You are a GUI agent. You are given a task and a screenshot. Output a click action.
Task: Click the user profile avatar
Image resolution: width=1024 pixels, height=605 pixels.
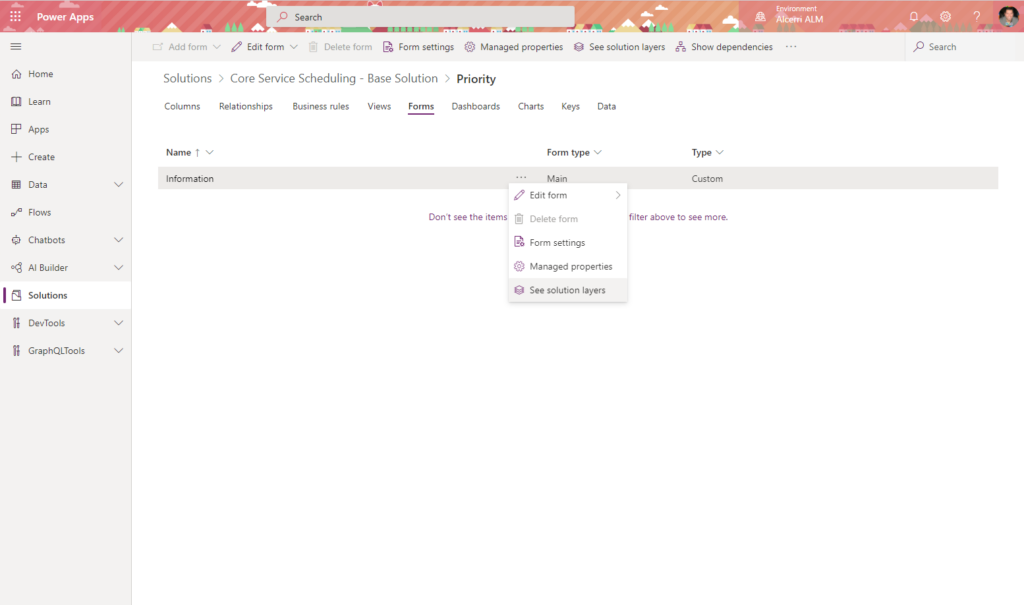pyautogui.click(x=1008, y=17)
